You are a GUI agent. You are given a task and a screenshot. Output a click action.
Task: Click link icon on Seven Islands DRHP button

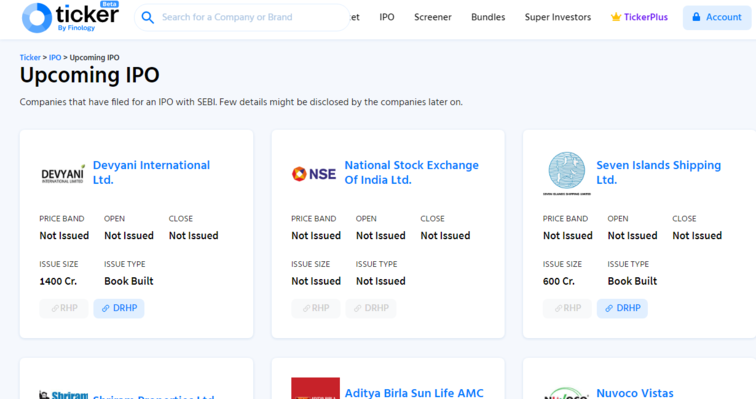pyautogui.click(x=609, y=308)
